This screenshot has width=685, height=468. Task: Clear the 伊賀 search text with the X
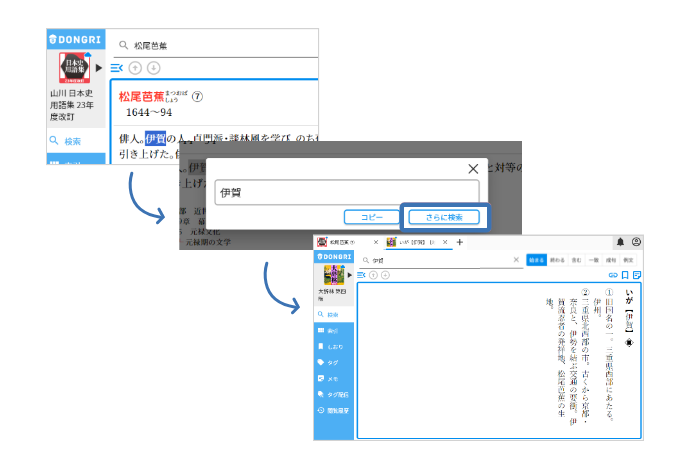516,260
